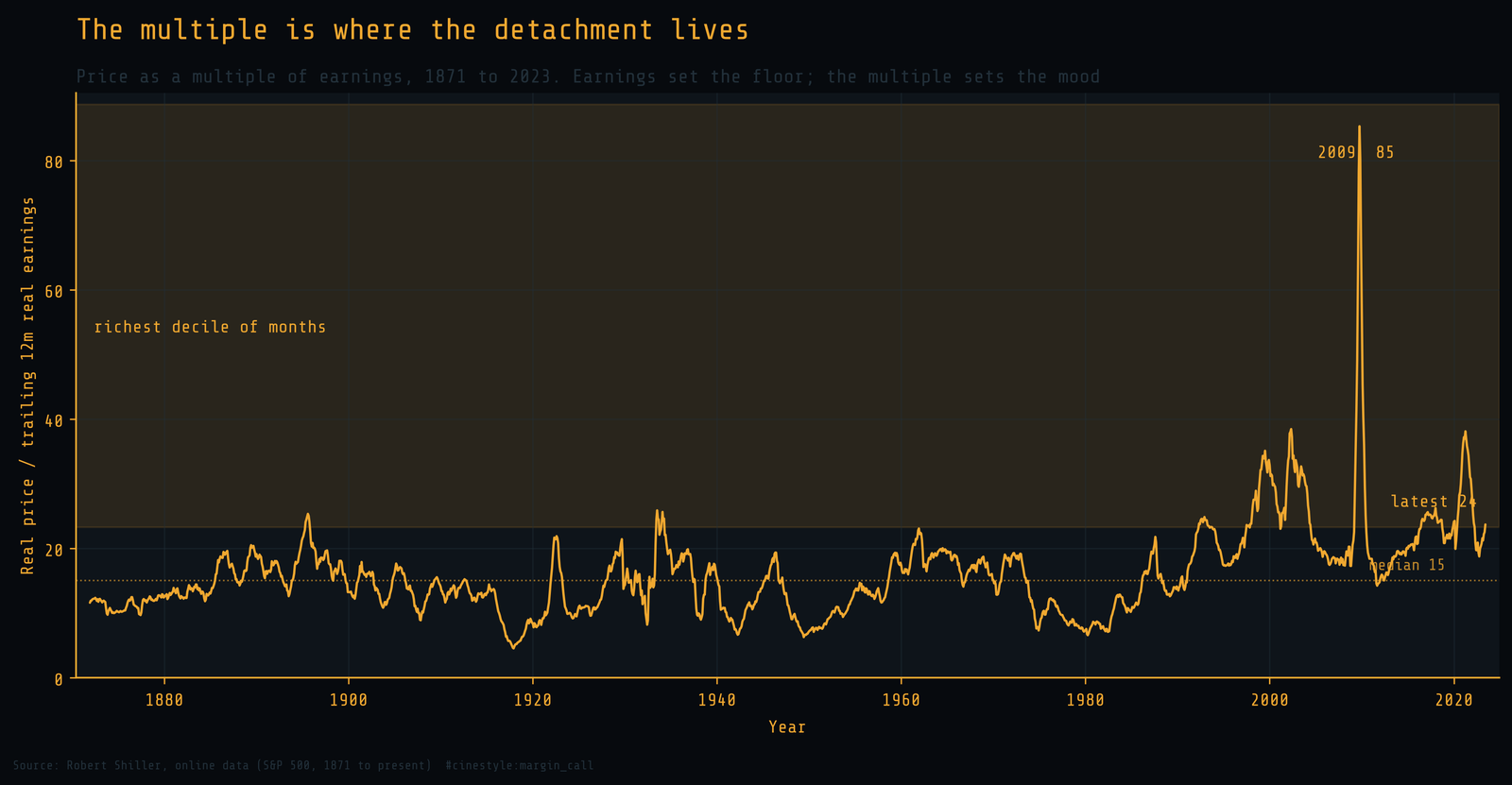Viewport: 1512px width, 785px height.
Task: Click the 'latest 24' annotation
Action: [1434, 502]
